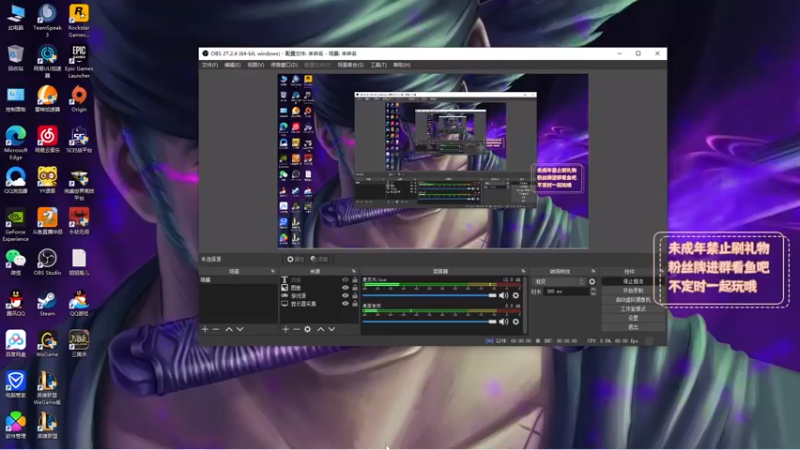Open transition type dropdown 渐变
800x450 pixels.
[558, 282]
